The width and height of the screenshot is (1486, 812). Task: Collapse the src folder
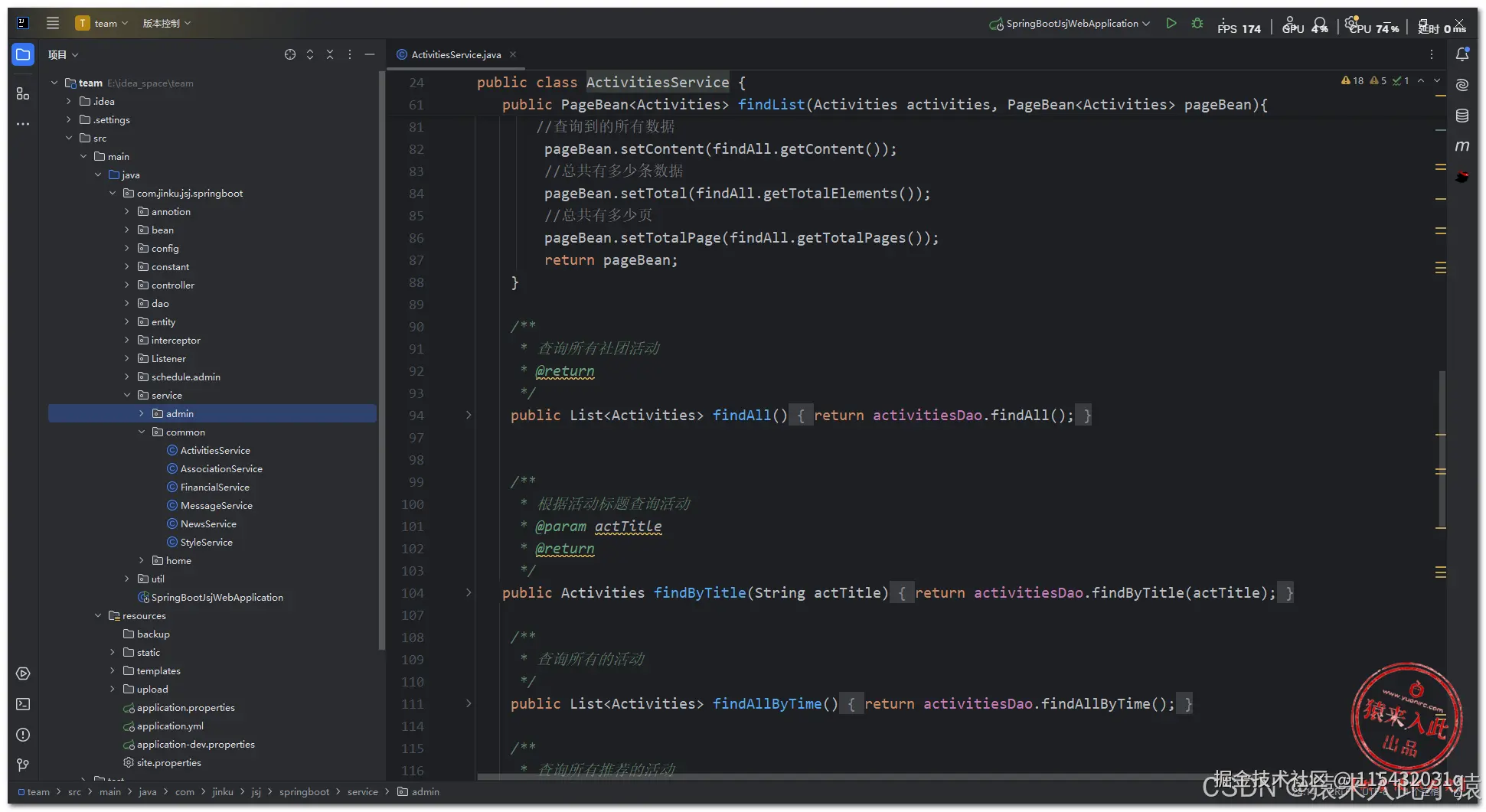69,138
